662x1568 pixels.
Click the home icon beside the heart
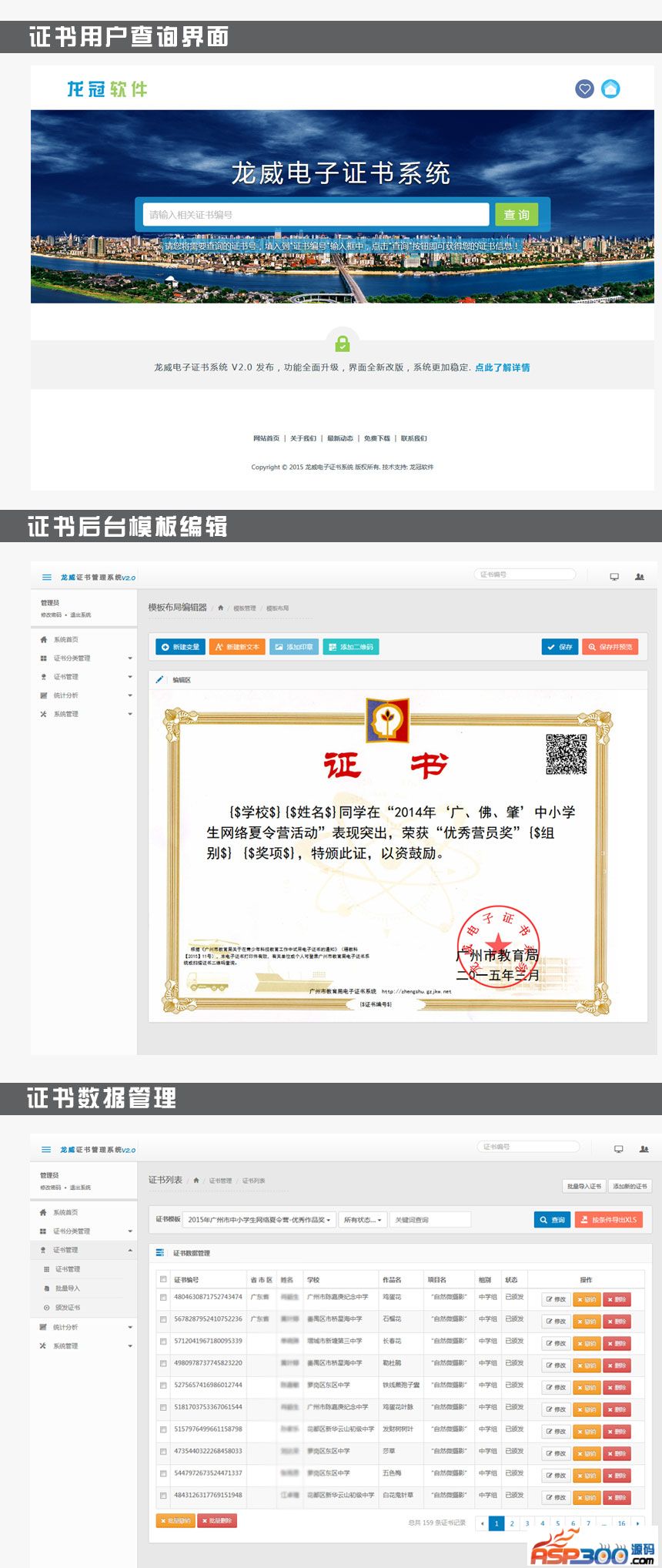click(x=610, y=89)
